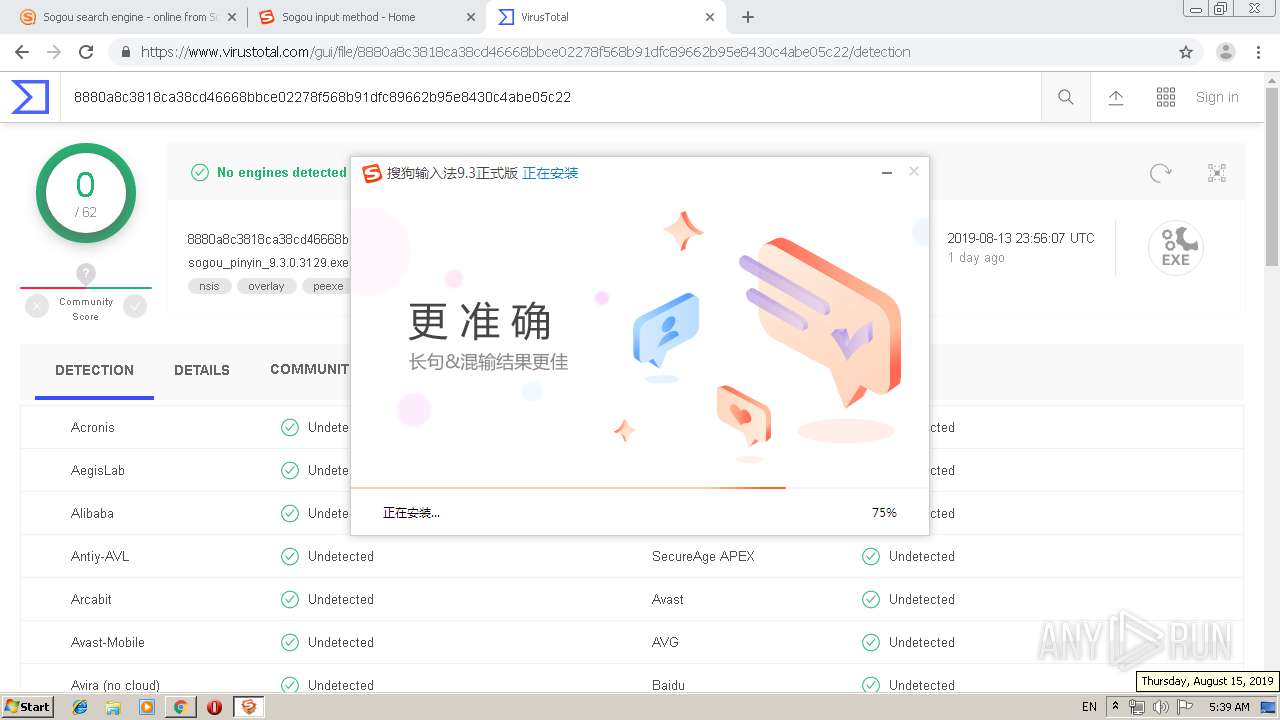Click the SecureAge APEX engine name
Screen dimensions: 1280x720
tap(703, 556)
